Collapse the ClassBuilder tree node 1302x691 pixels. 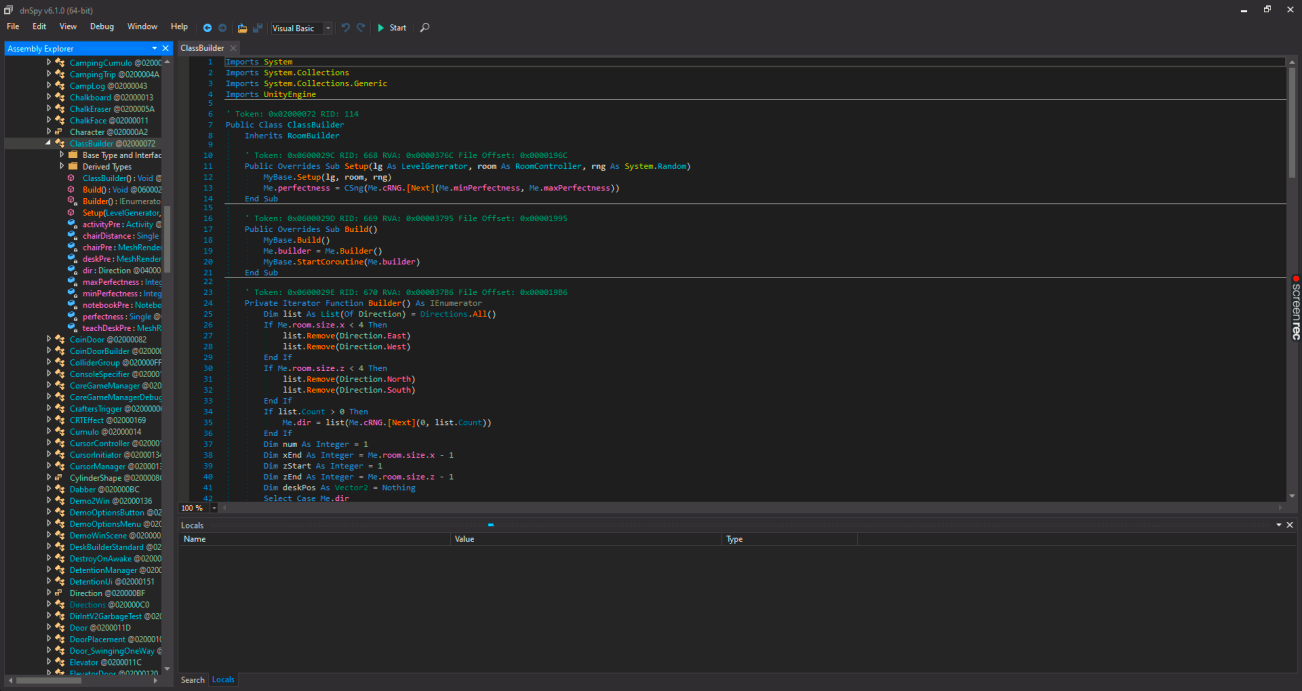click(48, 144)
